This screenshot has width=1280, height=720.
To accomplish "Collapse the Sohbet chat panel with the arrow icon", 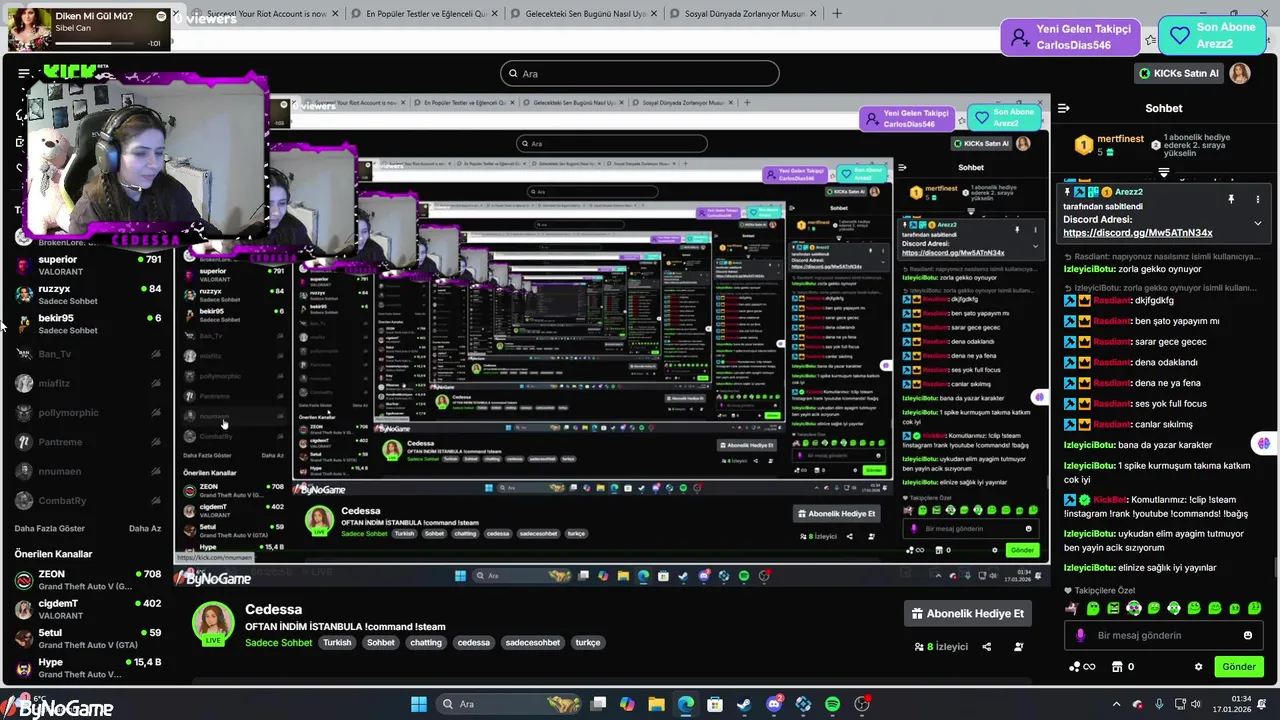I will (x=1064, y=108).
